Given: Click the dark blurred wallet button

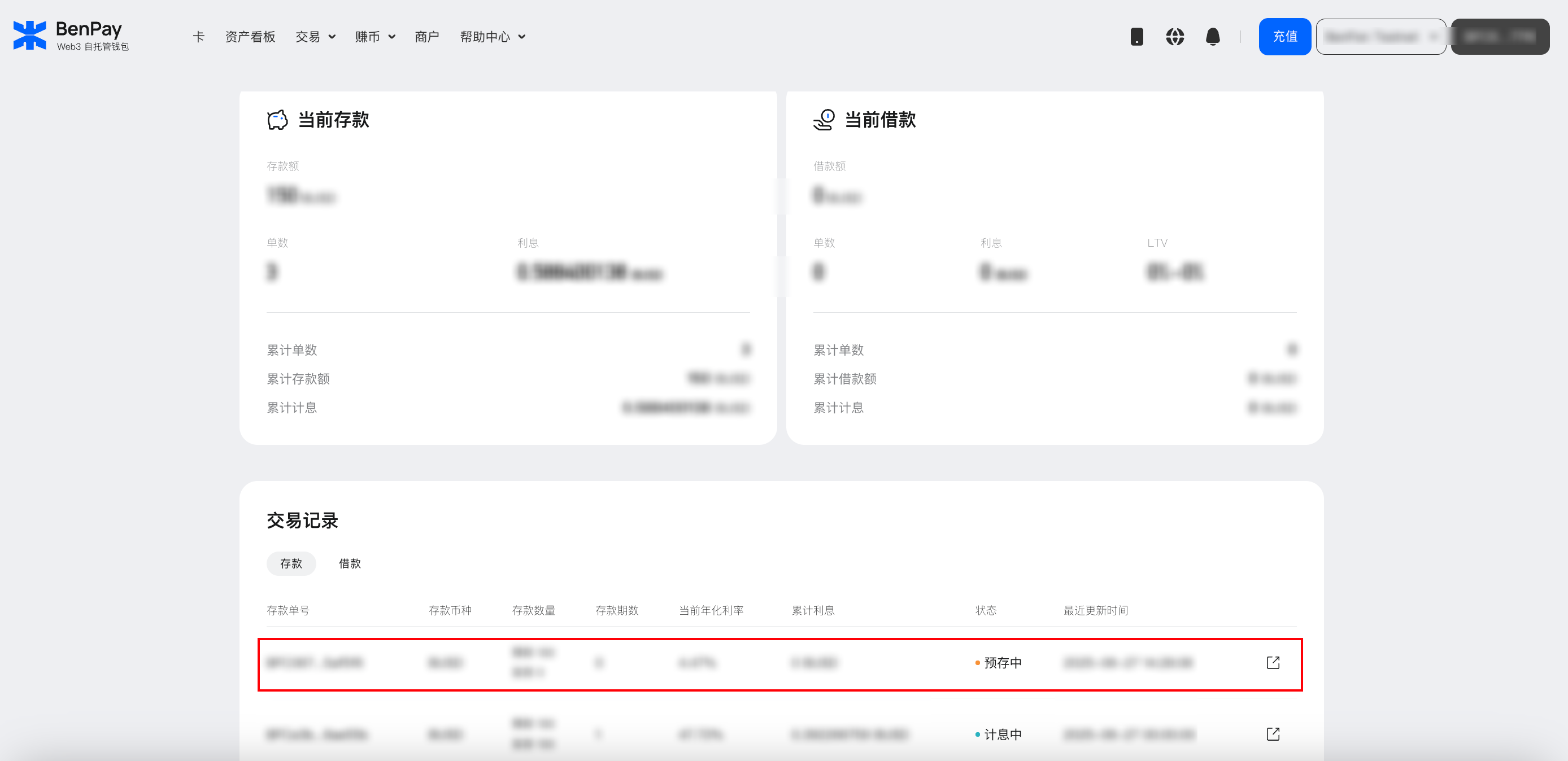Looking at the screenshot, I should pos(1500,37).
